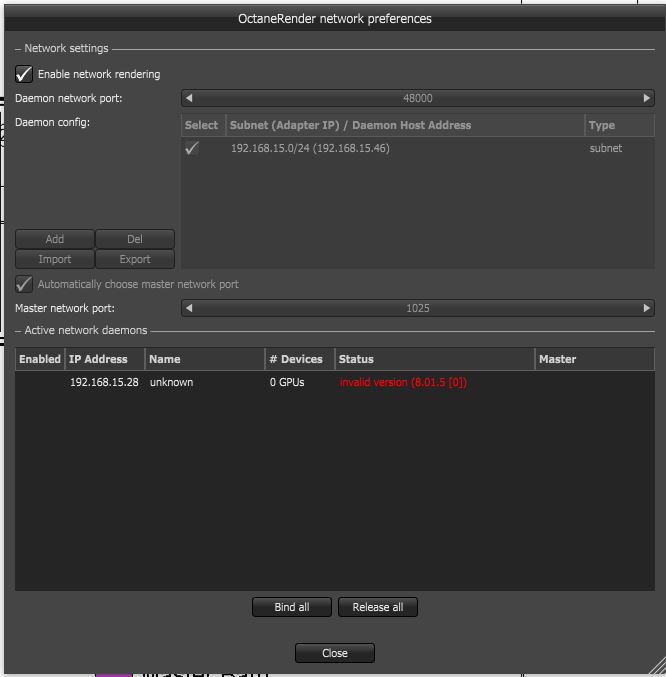Close the network preferences dialog
Image resolution: width=666 pixels, height=677 pixels.
pyautogui.click(x=335, y=653)
